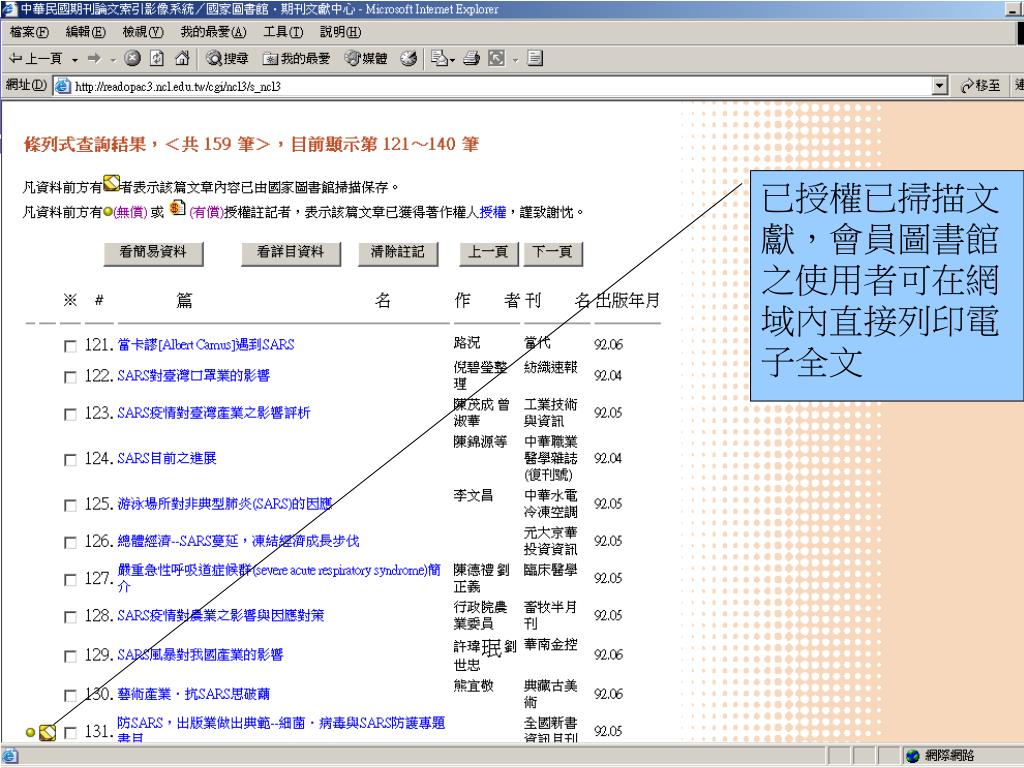Click the Discuss toolbar icon

tap(535, 59)
